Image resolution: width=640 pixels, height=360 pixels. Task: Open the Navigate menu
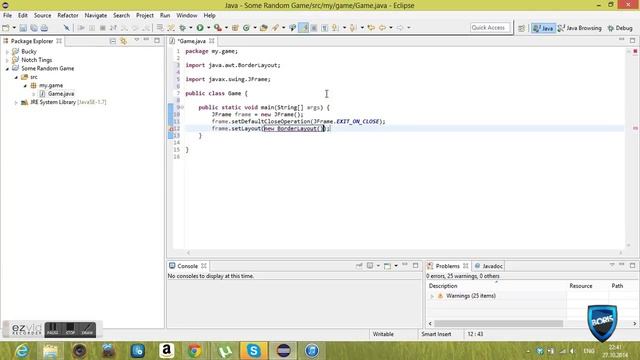[96, 15]
